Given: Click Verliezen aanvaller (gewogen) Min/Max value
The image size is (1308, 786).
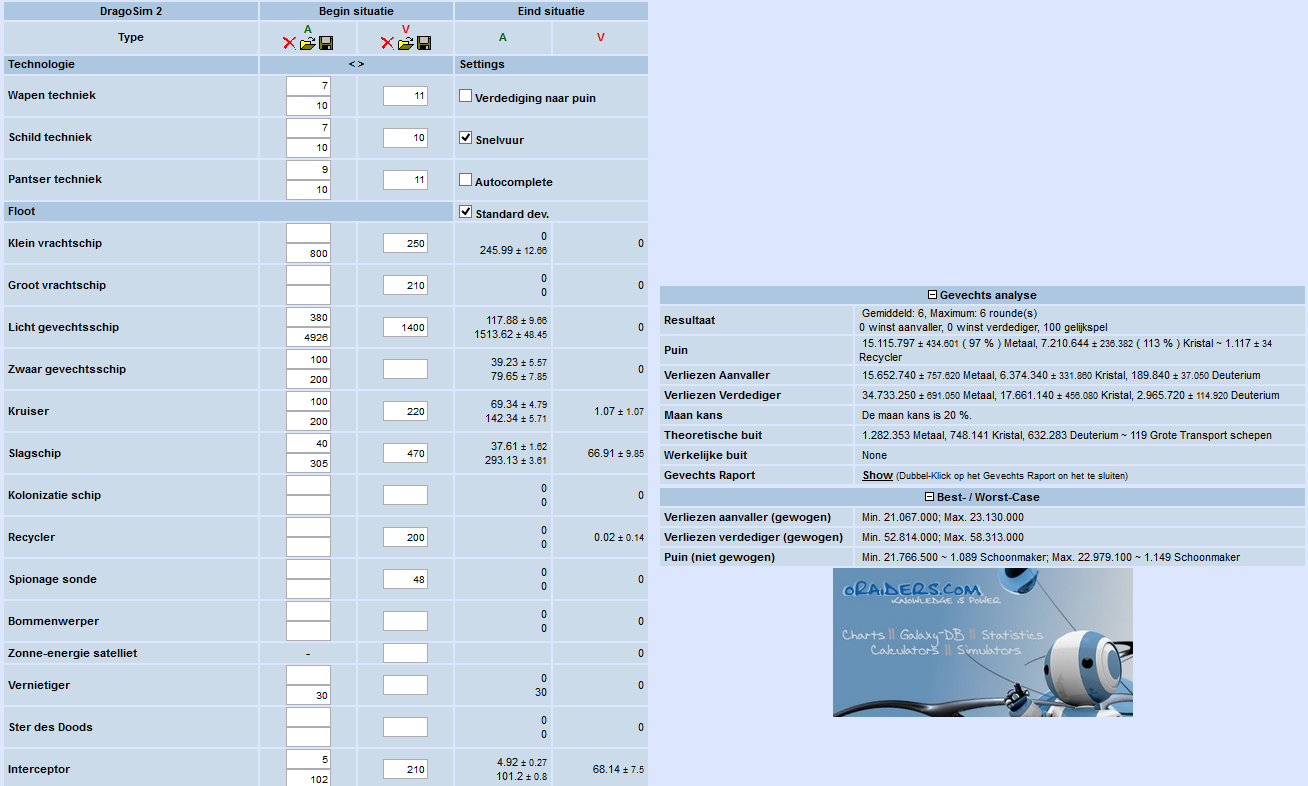Looking at the screenshot, I should coord(943,518).
